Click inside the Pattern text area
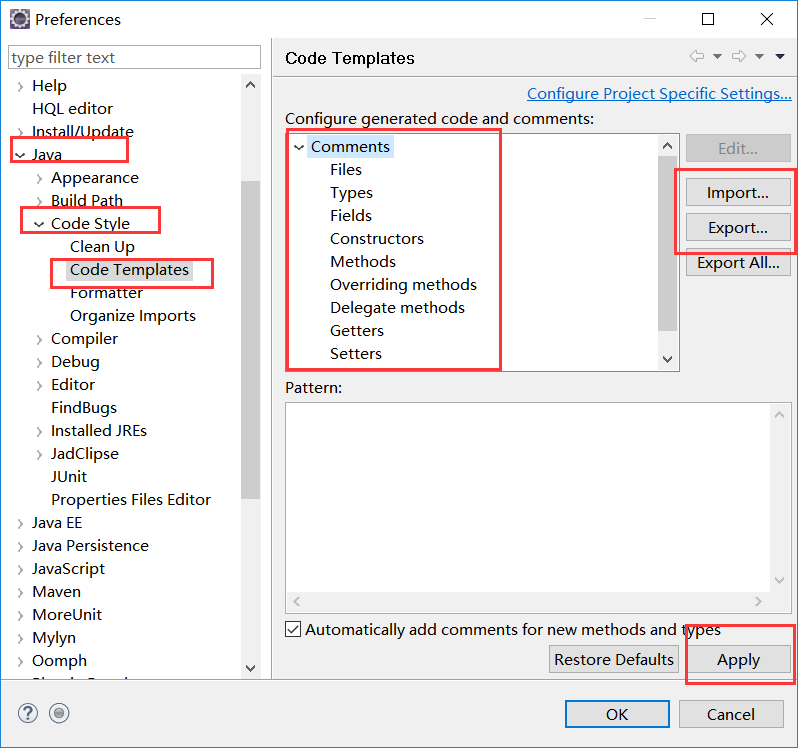 [x=528, y=498]
